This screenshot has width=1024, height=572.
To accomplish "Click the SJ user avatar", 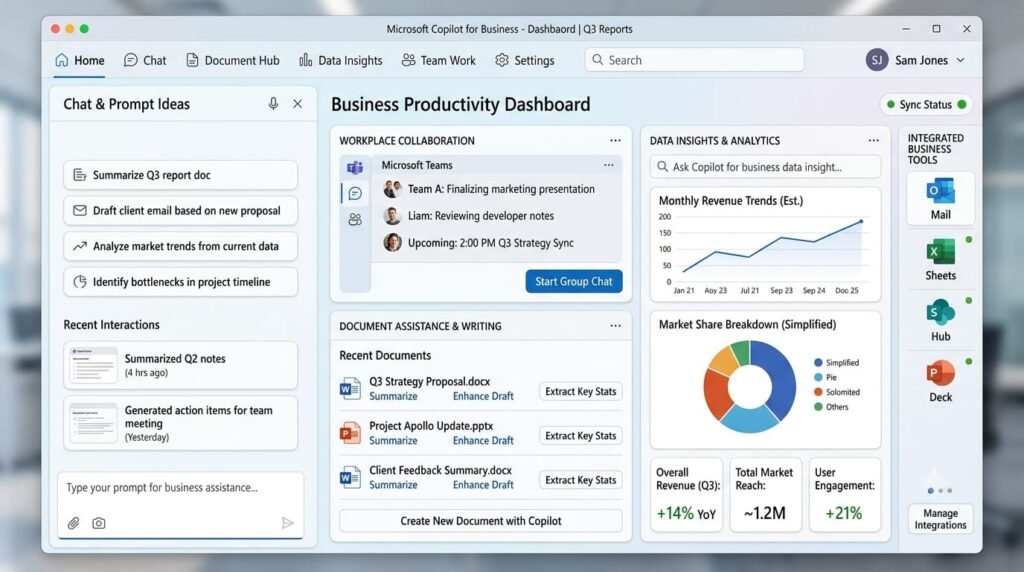I will tap(876, 60).
